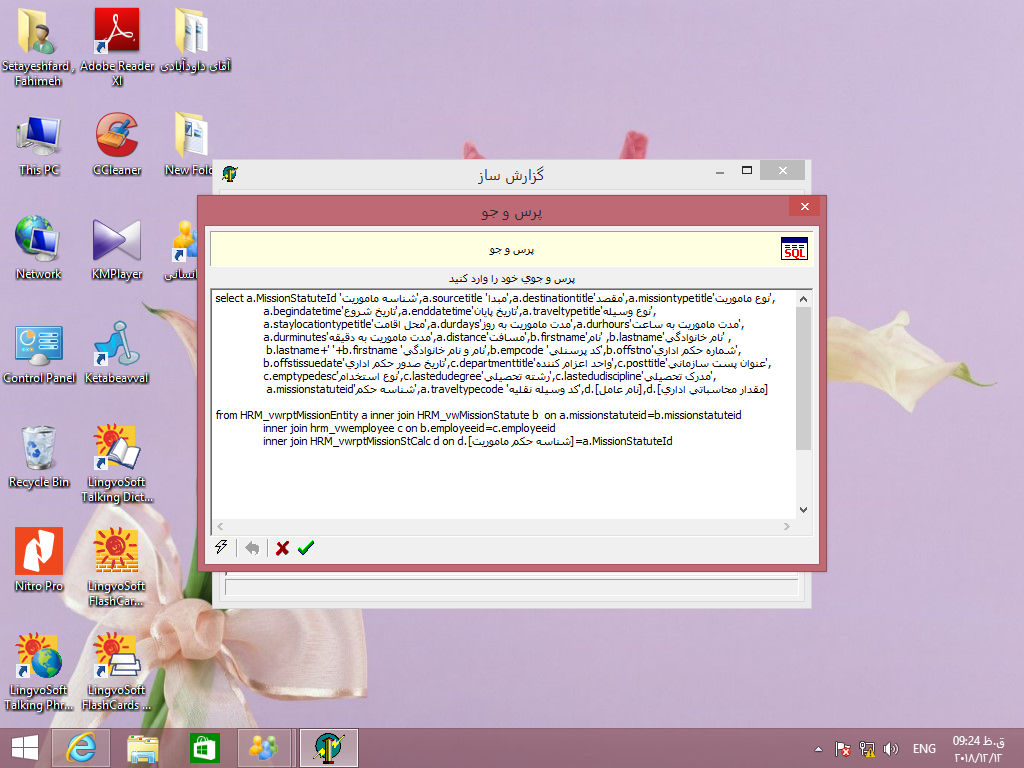Confirm query with the green checkmark icon
1024x768 pixels.
(x=306, y=548)
